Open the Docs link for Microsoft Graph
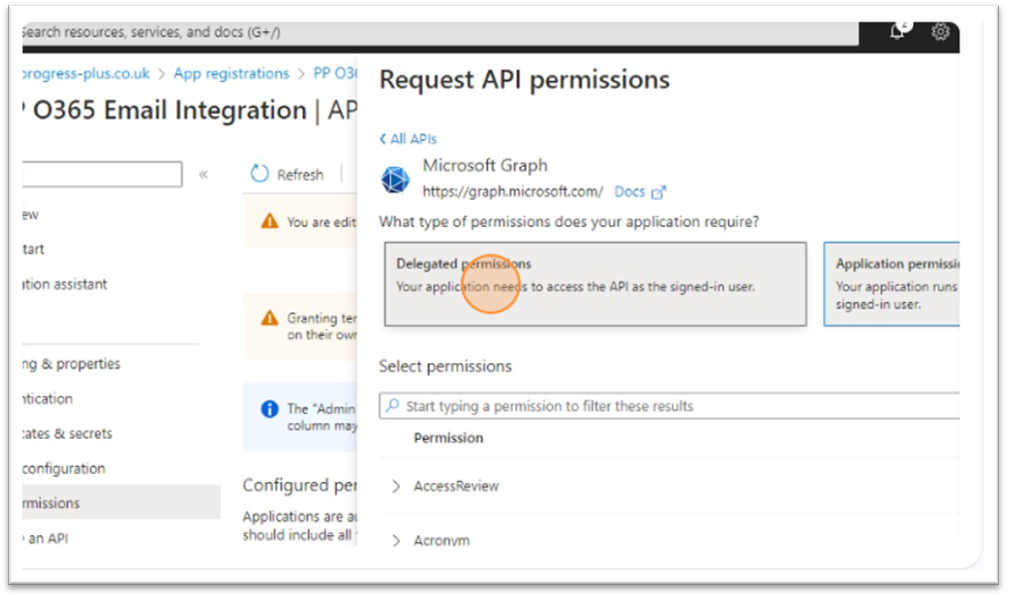 tap(629, 192)
